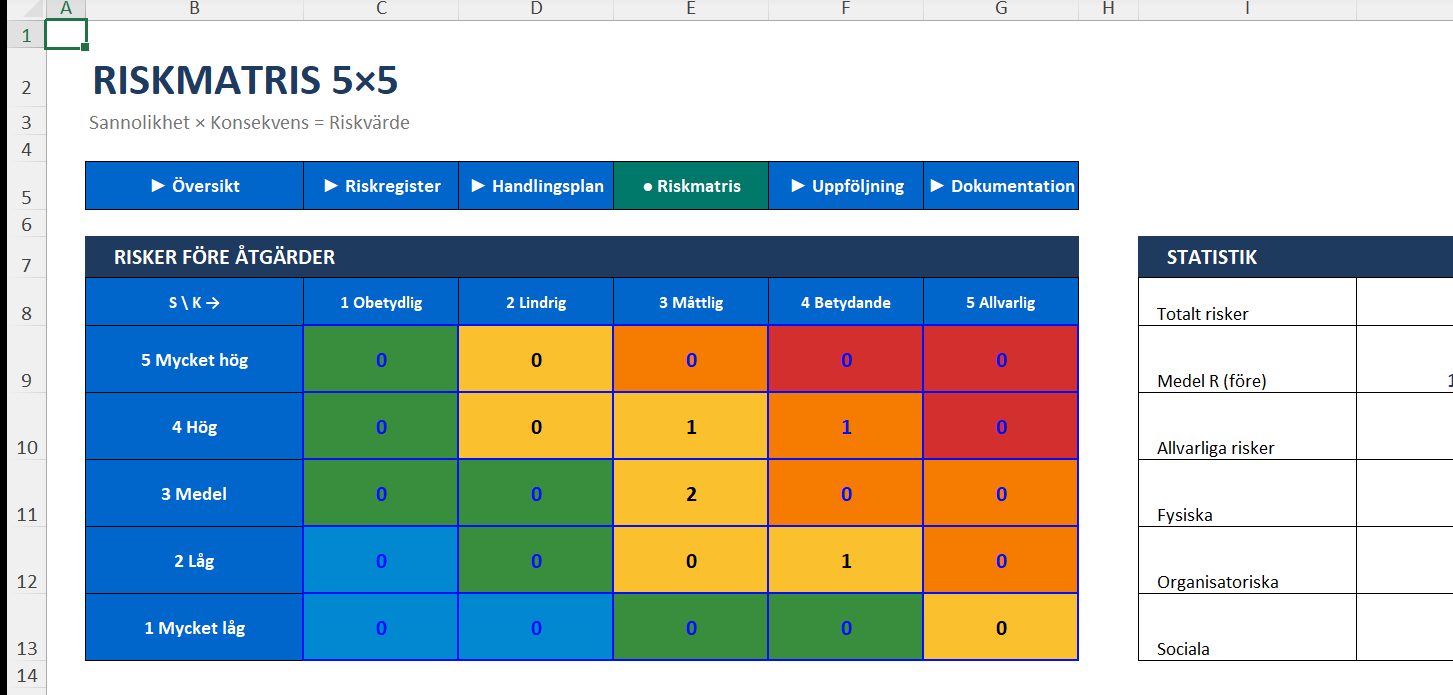This screenshot has height=695, width=1453.
Task: Select the '1 Mycket låg' row label
Action: (194, 627)
